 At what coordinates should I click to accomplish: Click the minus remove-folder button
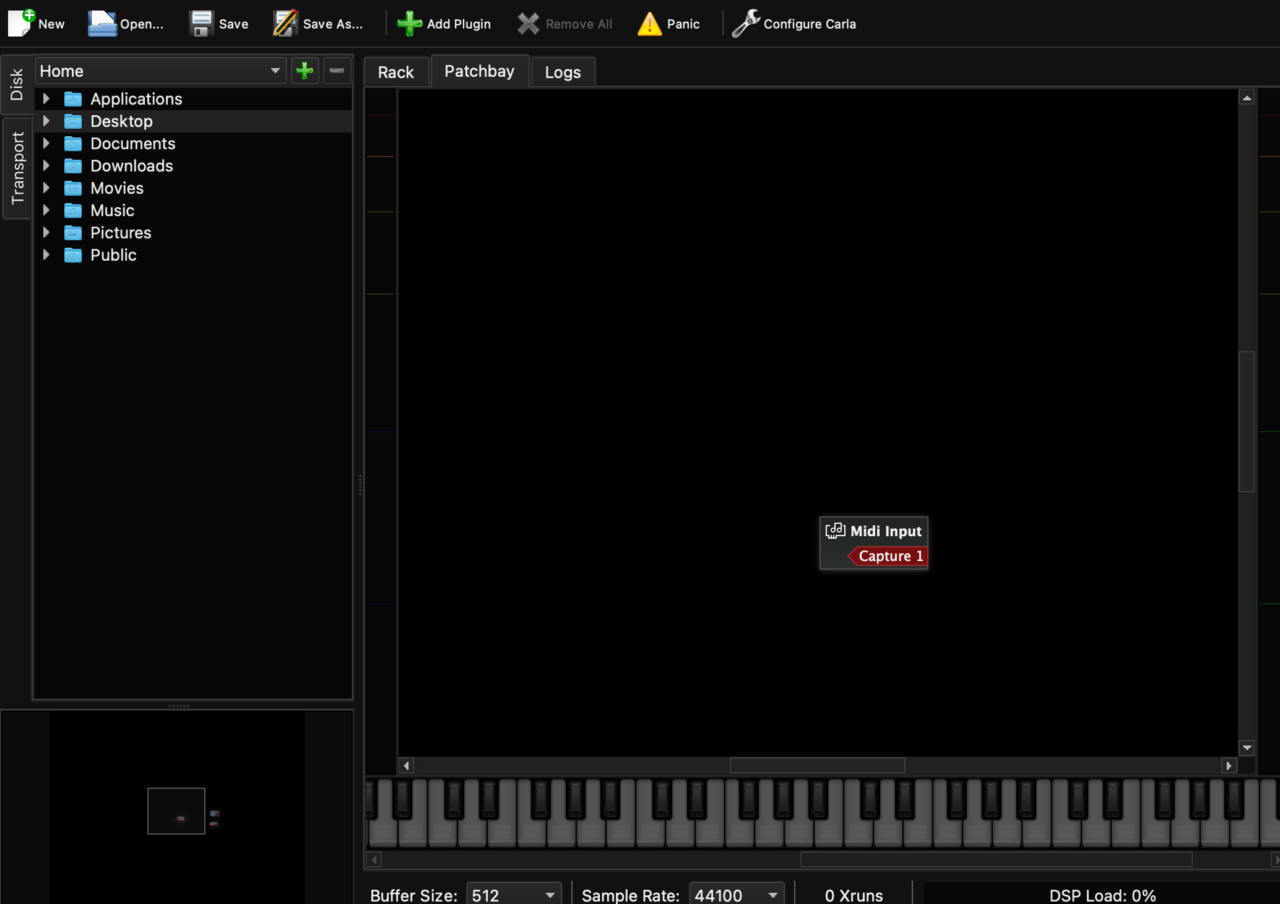coord(337,71)
